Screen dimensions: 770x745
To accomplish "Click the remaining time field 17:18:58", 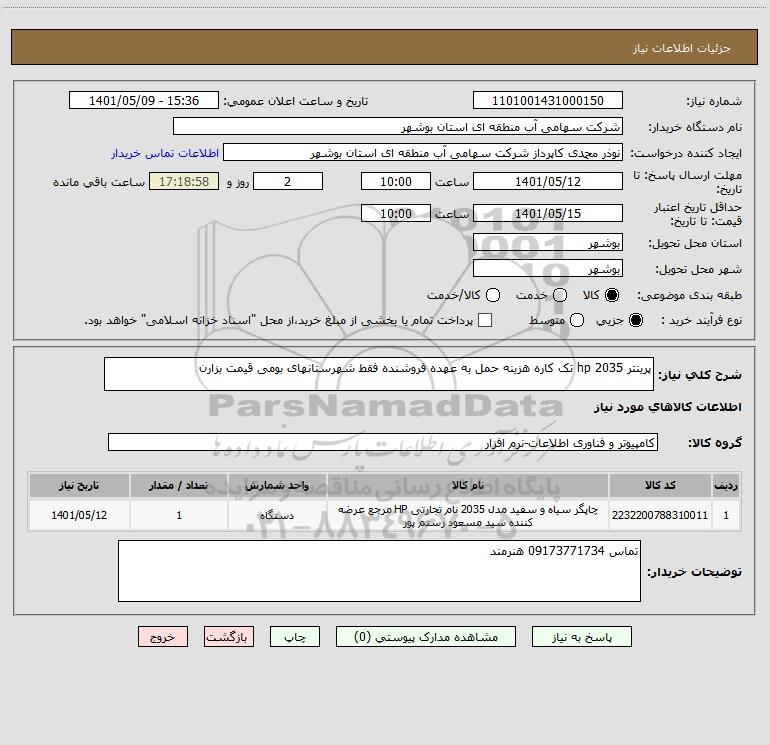I will [x=184, y=181].
